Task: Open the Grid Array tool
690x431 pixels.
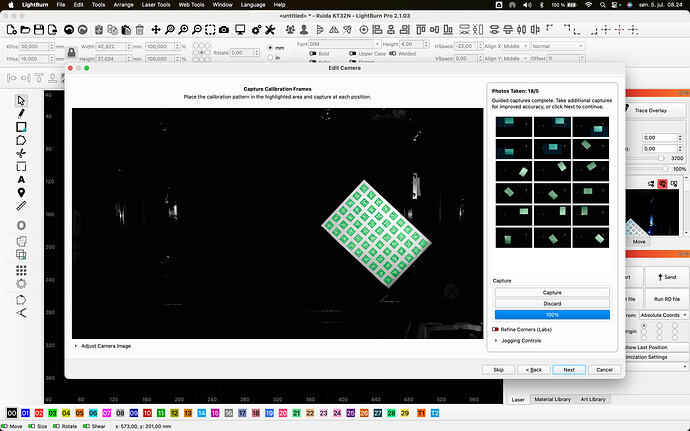Action: point(21,270)
